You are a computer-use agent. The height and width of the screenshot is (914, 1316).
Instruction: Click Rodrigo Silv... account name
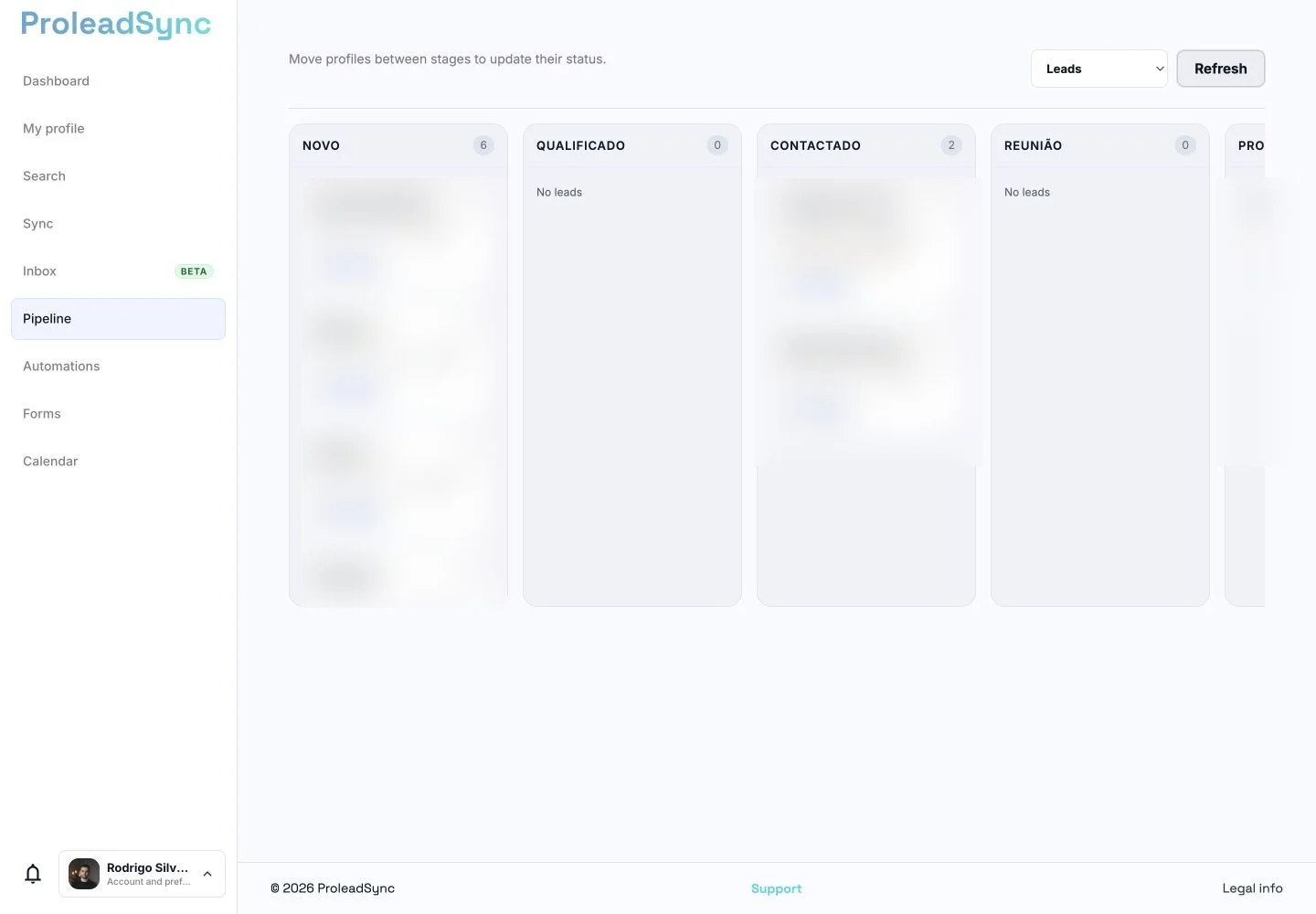coord(147,867)
